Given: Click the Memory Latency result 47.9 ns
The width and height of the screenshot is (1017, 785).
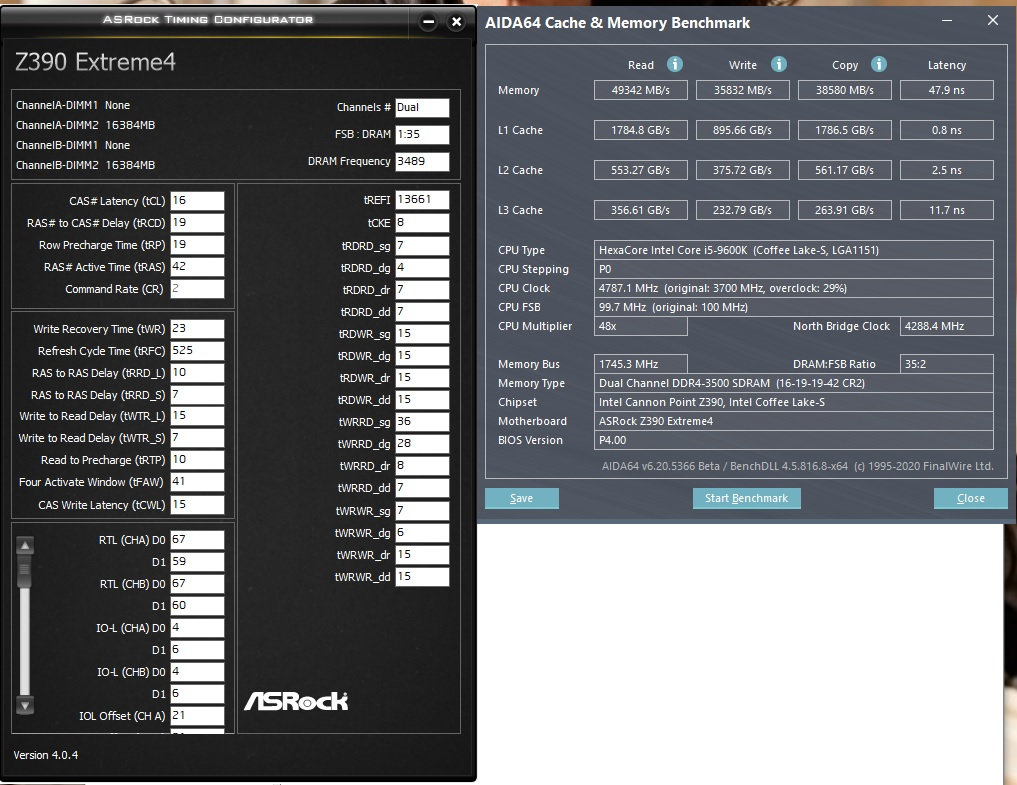Looking at the screenshot, I should coord(947,90).
